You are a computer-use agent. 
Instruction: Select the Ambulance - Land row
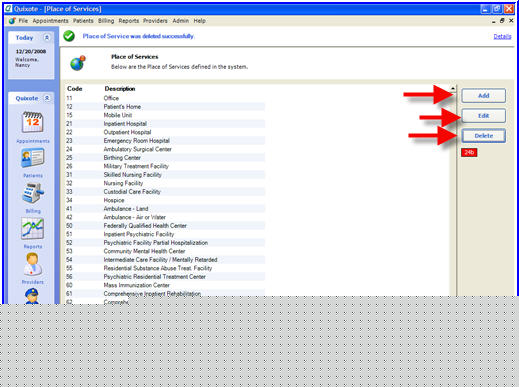165,209
